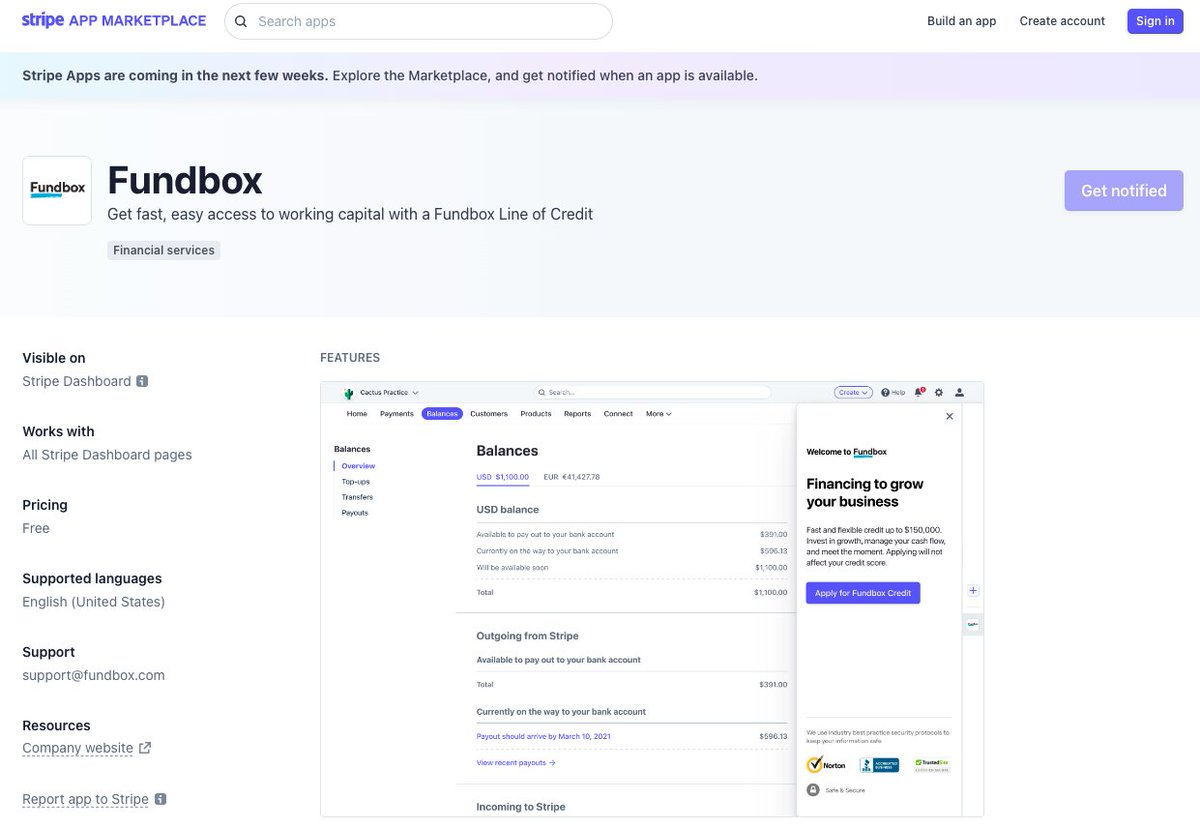
Task: Select the Financial services category tag
Action: [x=164, y=250]
